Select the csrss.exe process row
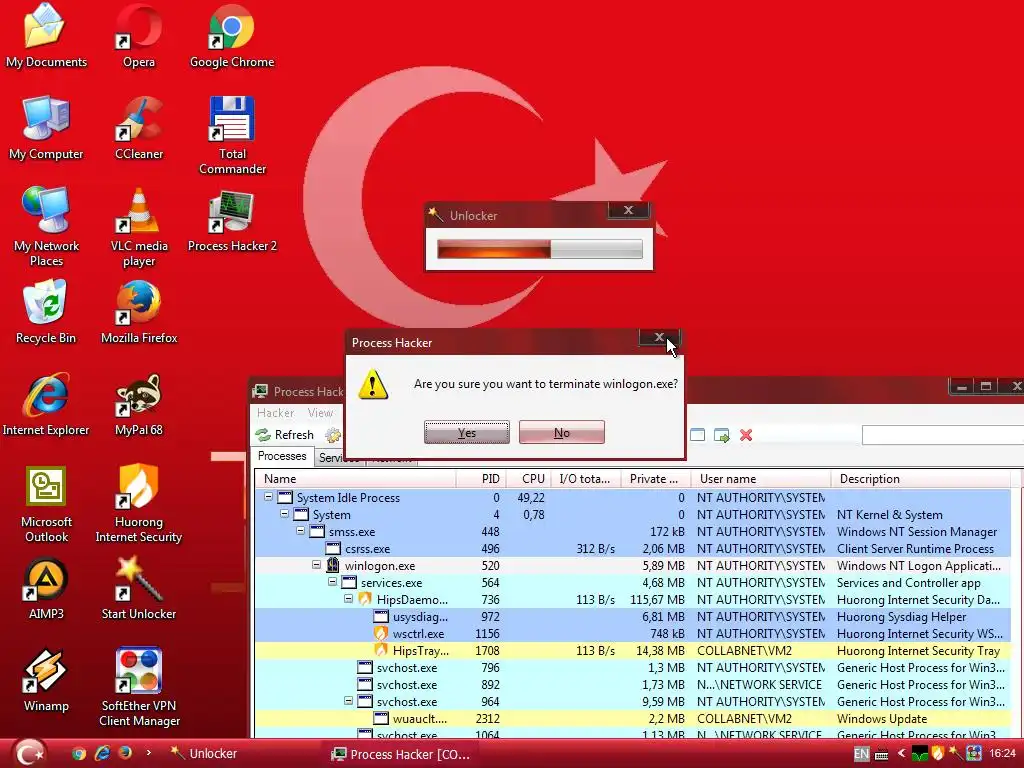The width and height of the screenshot is (1024, 768). point(632,549)
